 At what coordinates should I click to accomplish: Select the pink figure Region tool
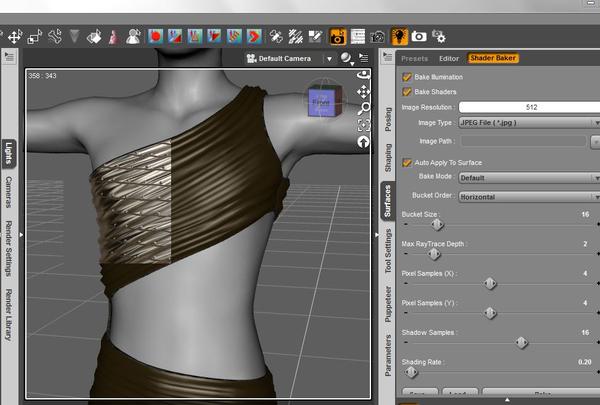pyautogui.click(x=114, y=37)
